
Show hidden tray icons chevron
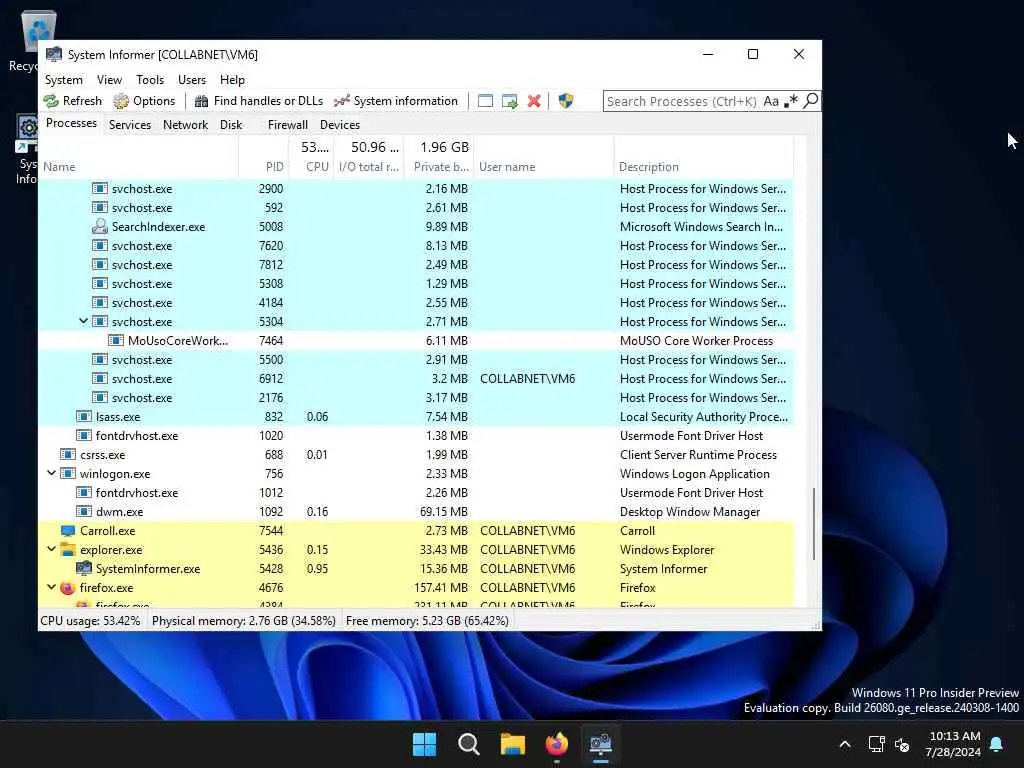(844, 744)
